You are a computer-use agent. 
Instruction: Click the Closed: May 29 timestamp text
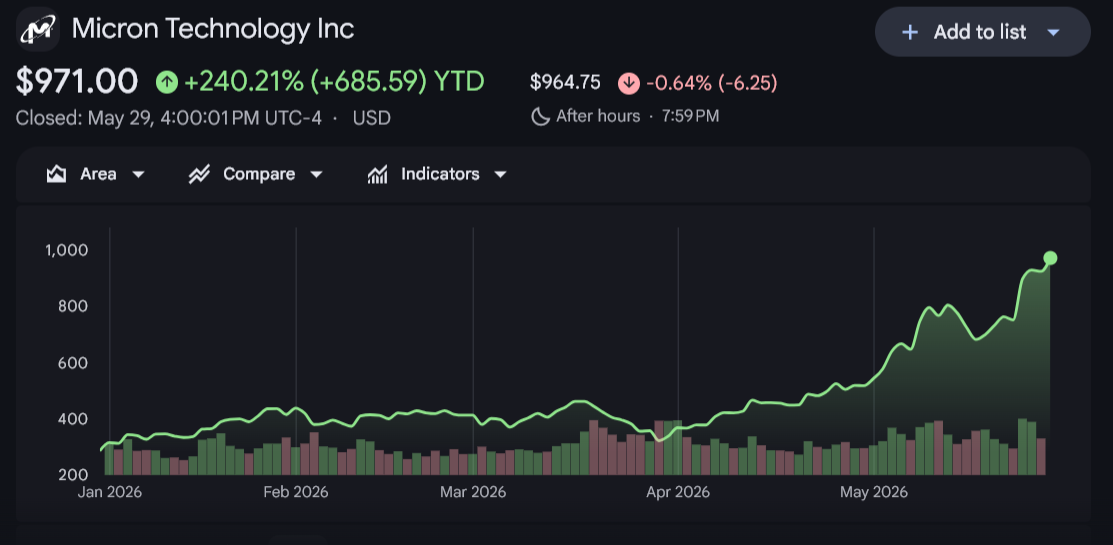[169, 117]
